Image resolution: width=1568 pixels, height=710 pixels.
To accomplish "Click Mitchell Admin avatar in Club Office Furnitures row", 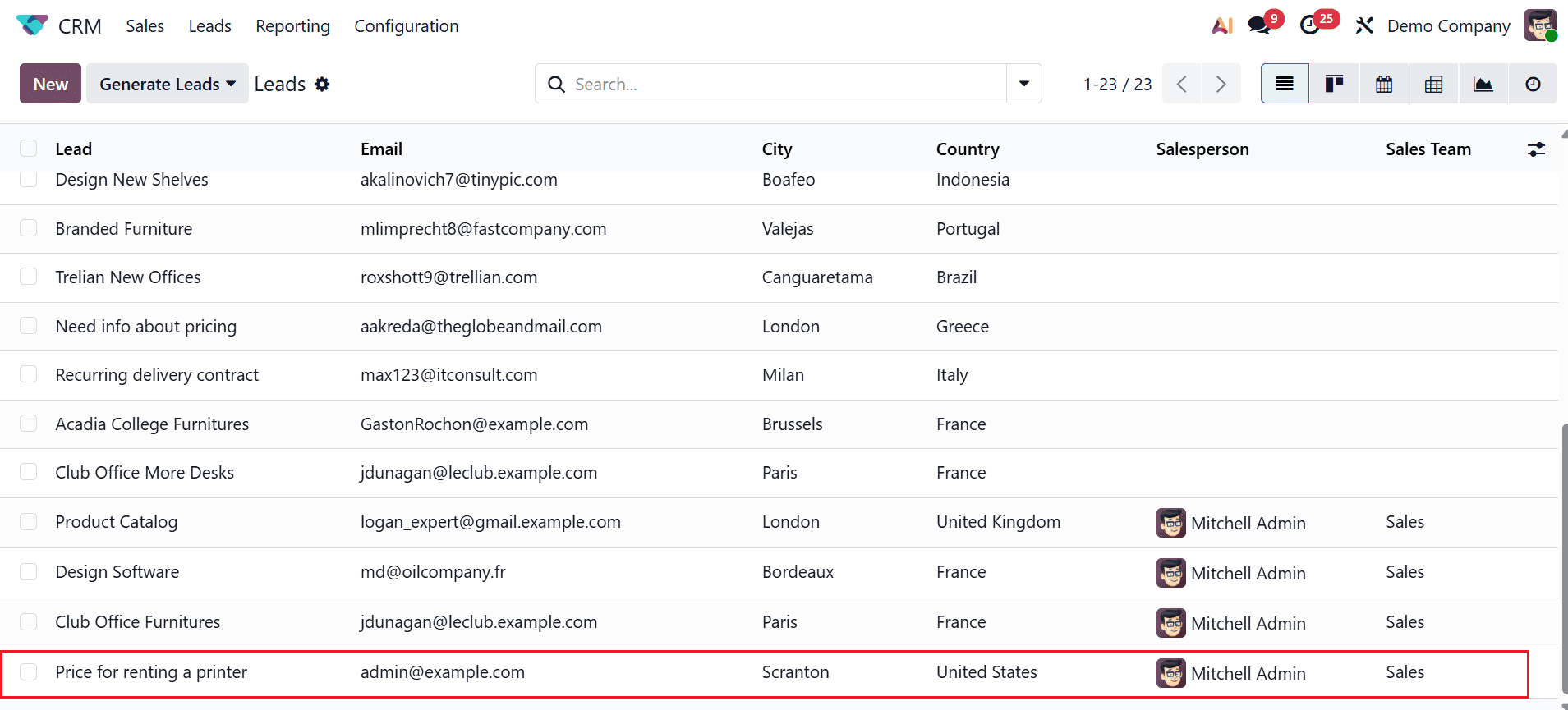I will 1171,623.
